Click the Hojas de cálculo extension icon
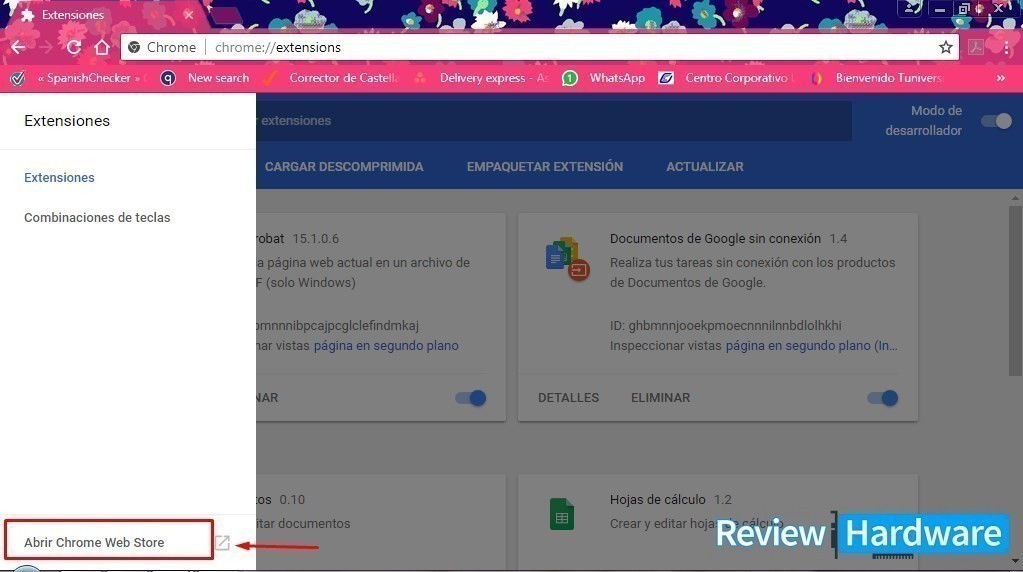This screenshot has height=572, width=1023. 562,514
